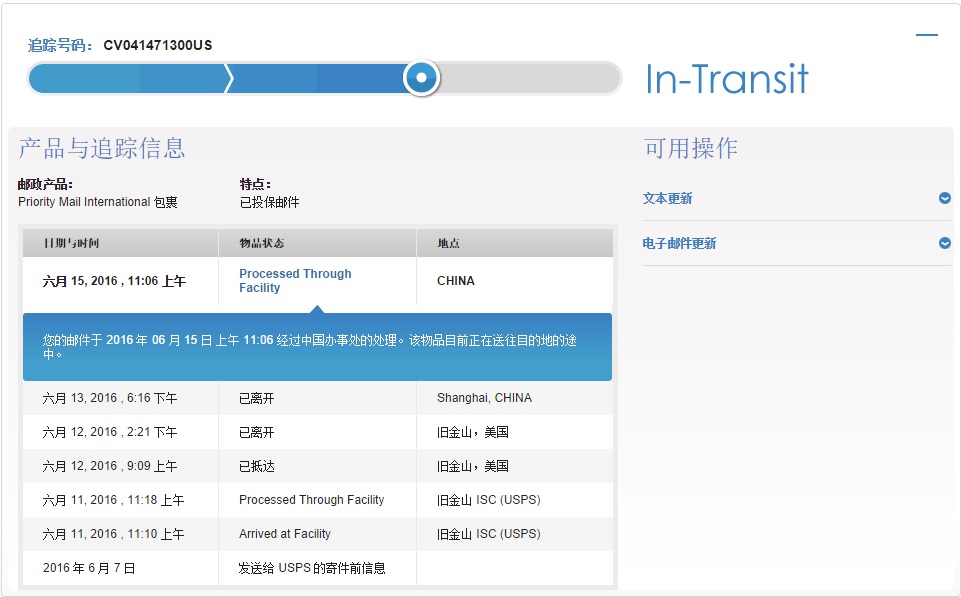
Task: Click 已离开 status in the 2:21 下午 row
Action: pyautogui.click(x=256, y=432)
